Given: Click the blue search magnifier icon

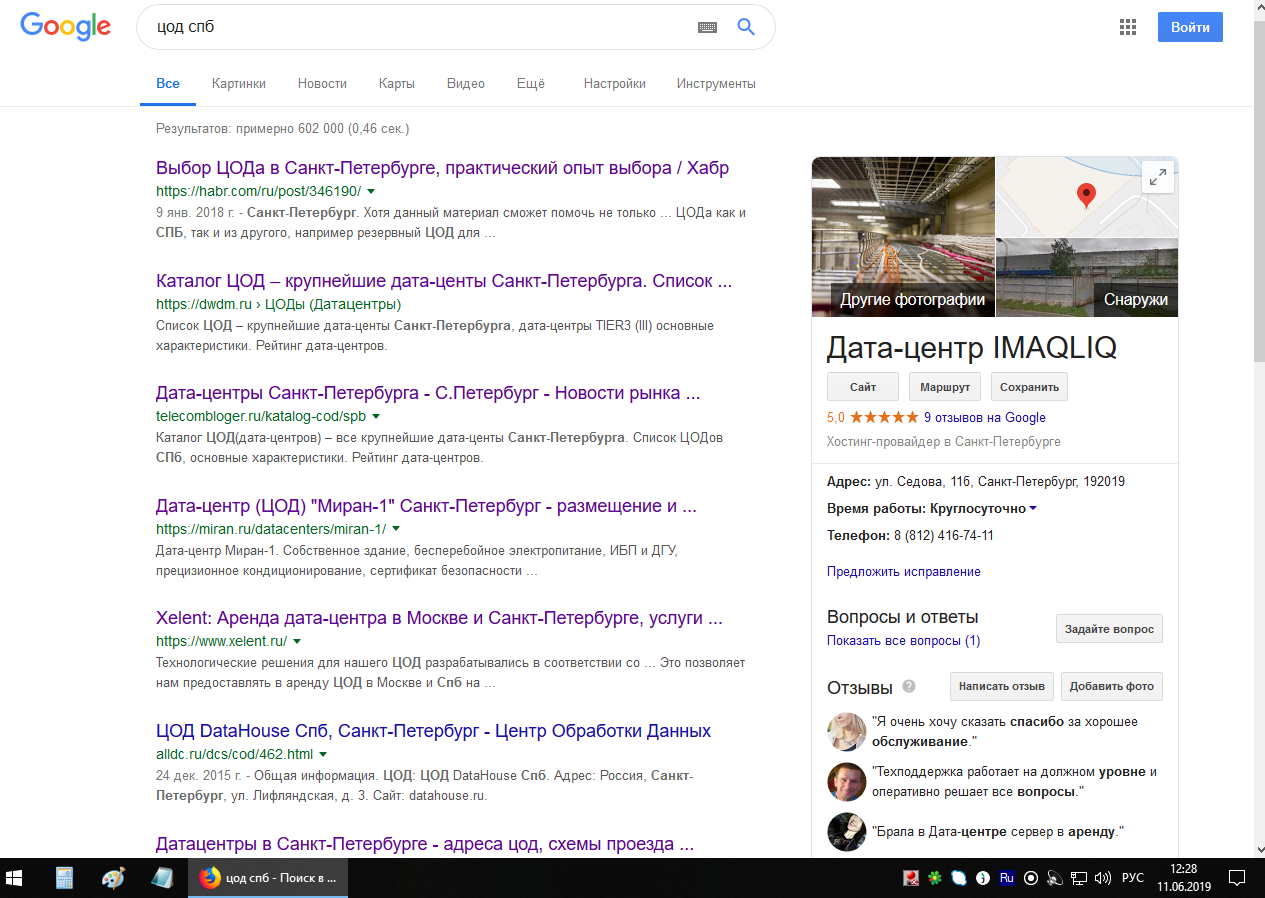Looking at the screenshot, I should tap(746, 27).
